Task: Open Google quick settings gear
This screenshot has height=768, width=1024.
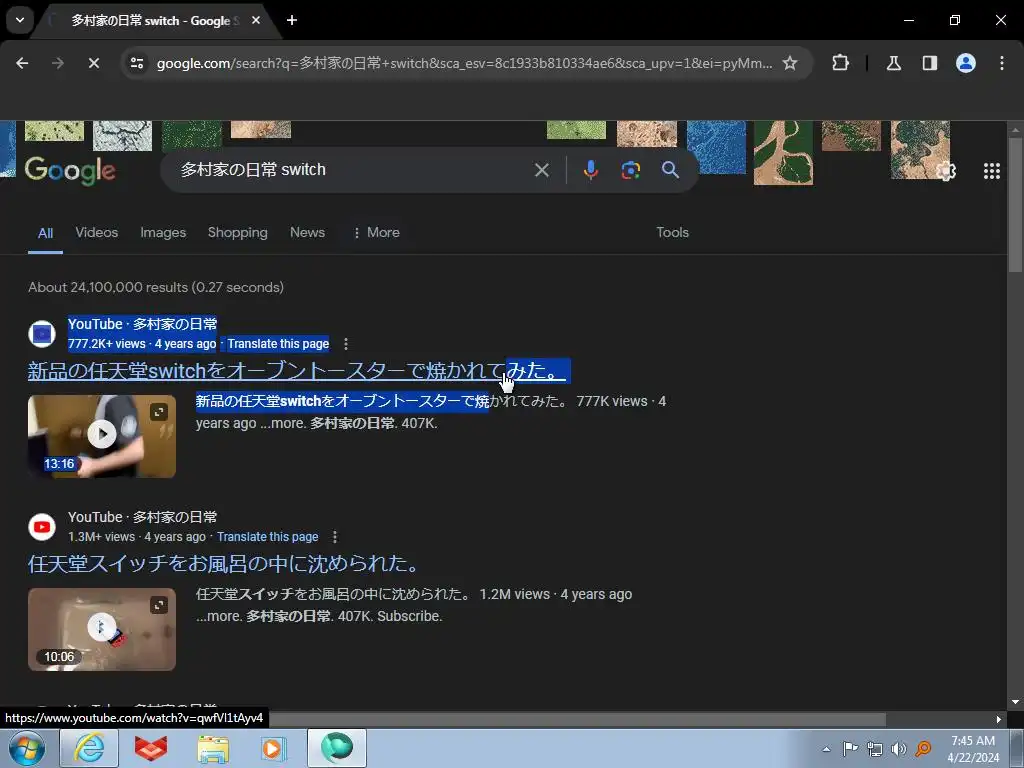Action: pos(946,171)
